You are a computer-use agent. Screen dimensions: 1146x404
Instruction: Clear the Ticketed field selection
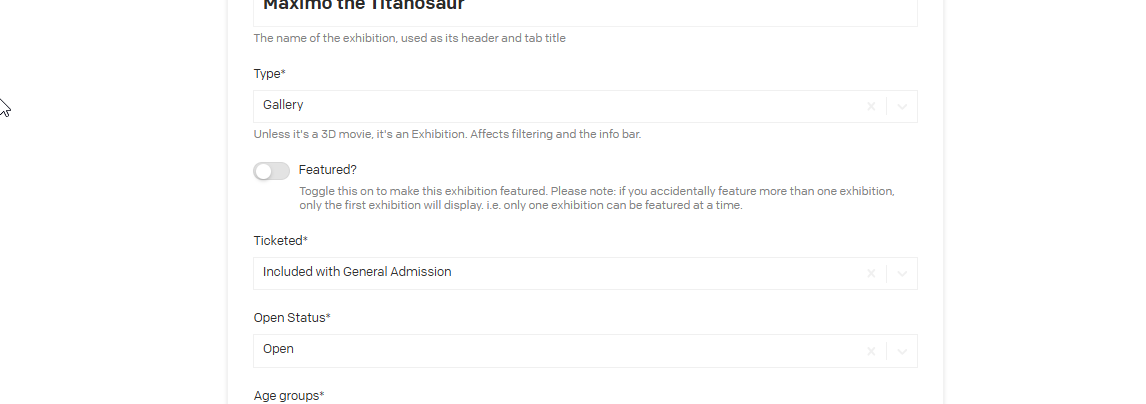[871, 273]
